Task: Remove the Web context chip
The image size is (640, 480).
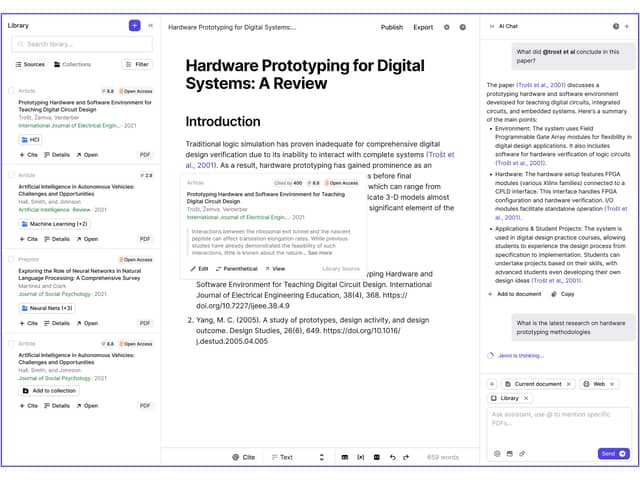Action: pyautogui.click(x=612, y=384)
